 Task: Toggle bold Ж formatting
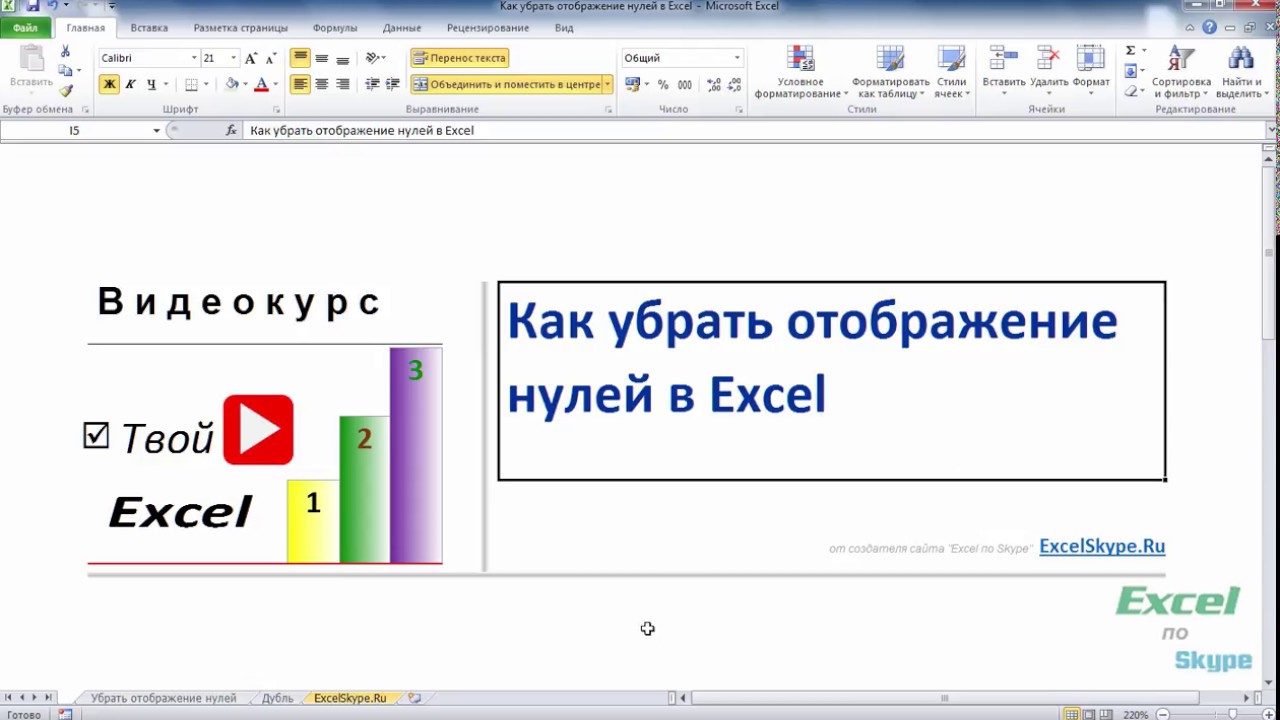pyautogui.click(x=109, y=85)
